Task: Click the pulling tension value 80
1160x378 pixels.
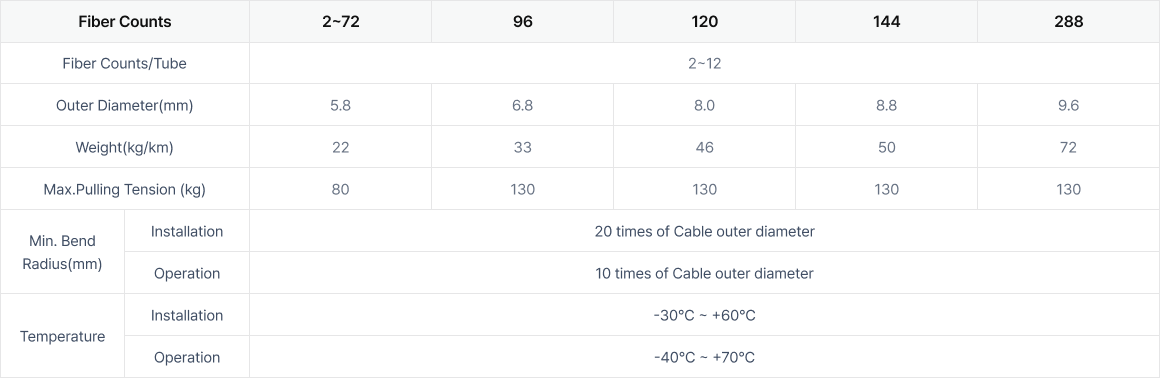Action: (x=340, y=190)
